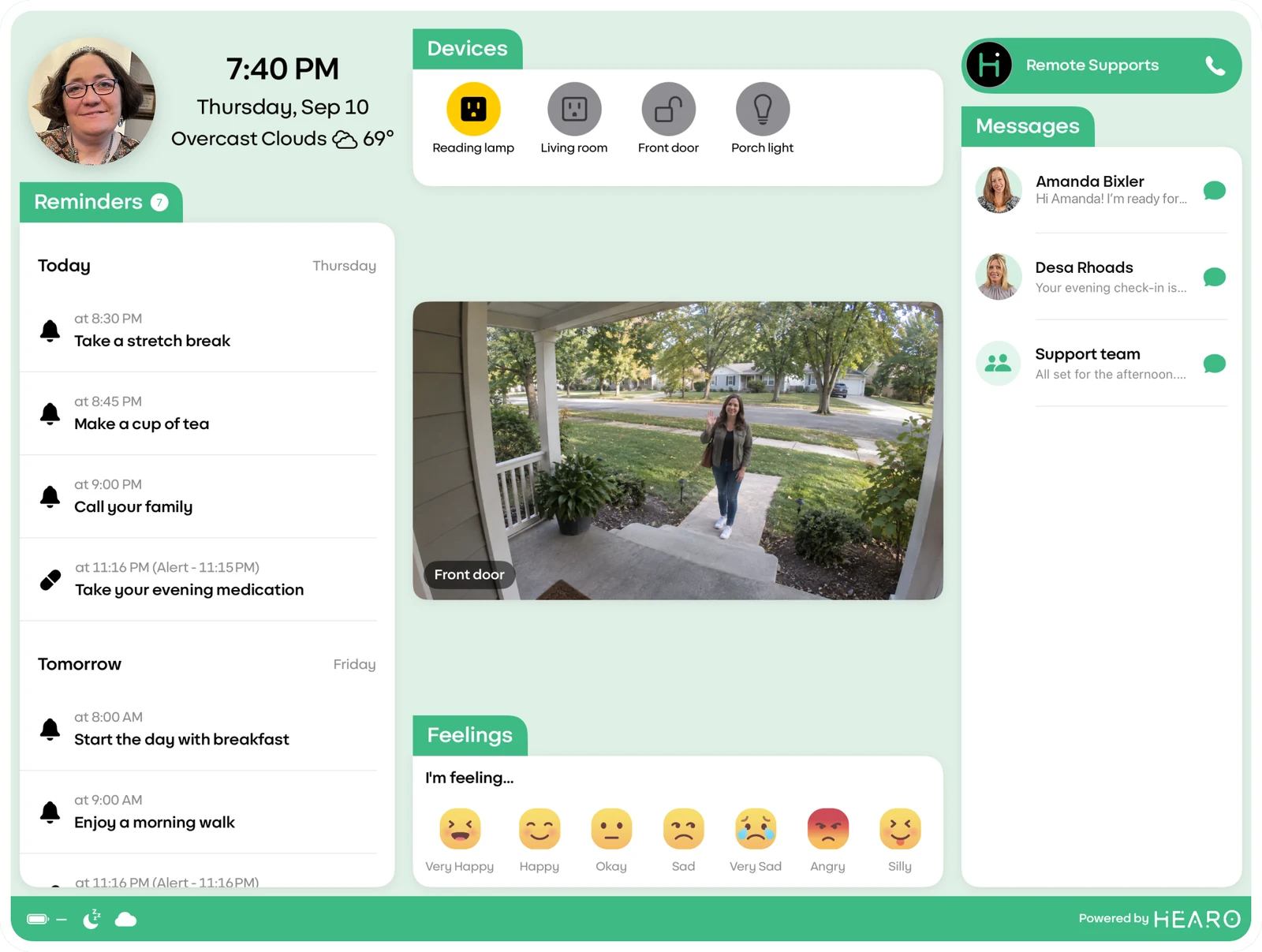Click the Overcast Clouds weather text
This screenshot has height=952, width=1262.
point(249,139)
